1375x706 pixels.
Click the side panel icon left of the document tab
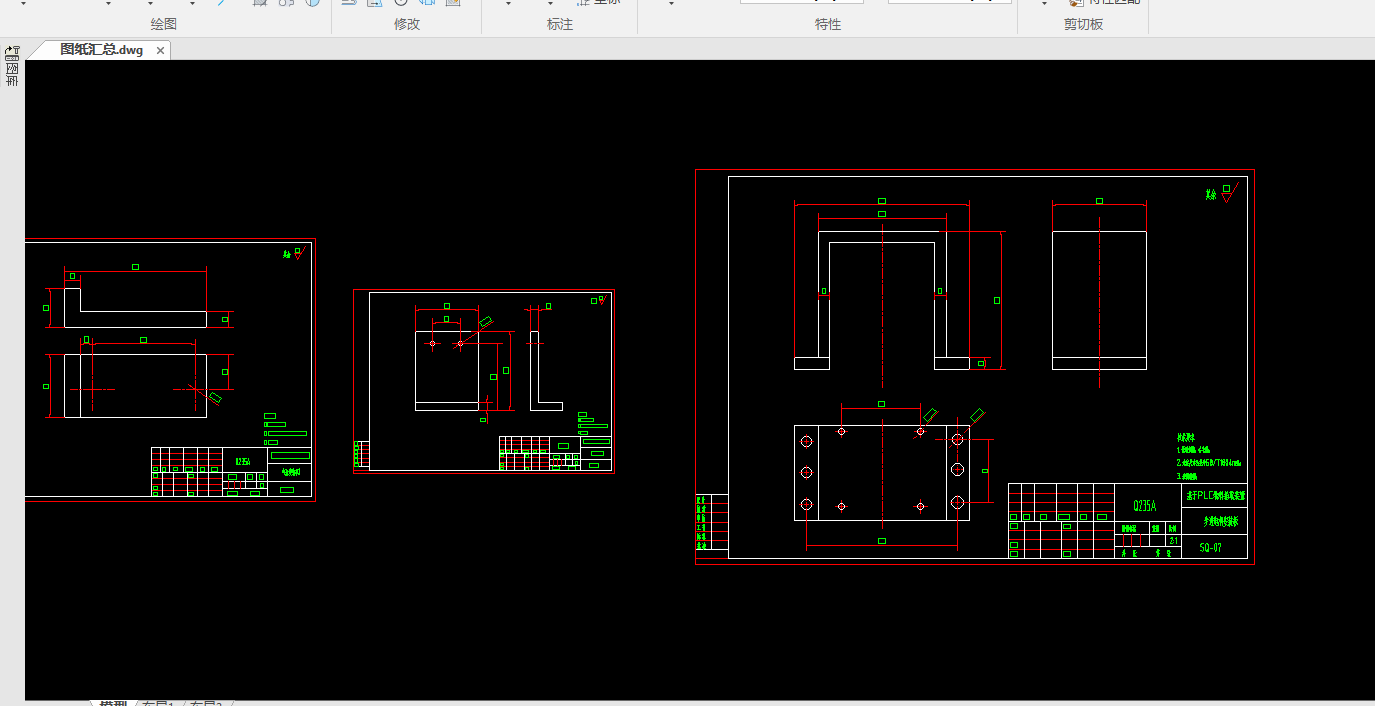[12, 66]
